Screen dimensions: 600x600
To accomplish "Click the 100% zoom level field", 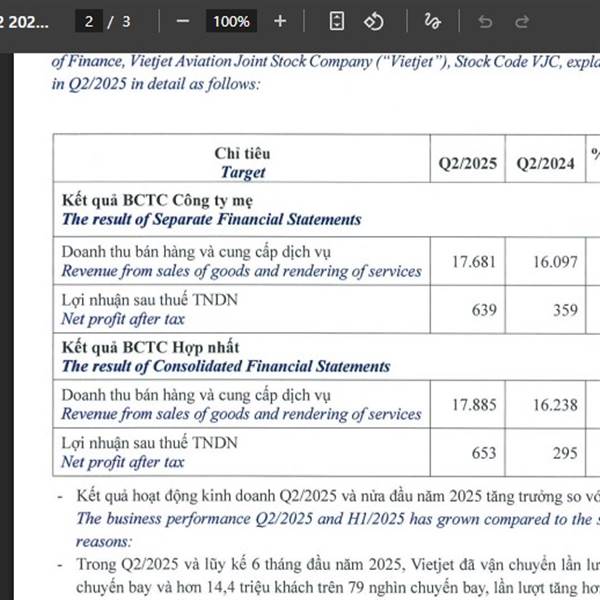I will tap(232, 21).
